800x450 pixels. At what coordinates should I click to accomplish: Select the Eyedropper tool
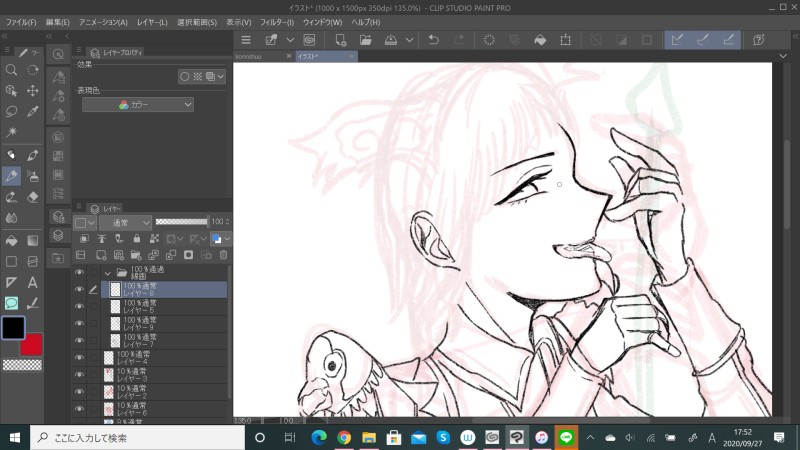click(x=33, y=111)
